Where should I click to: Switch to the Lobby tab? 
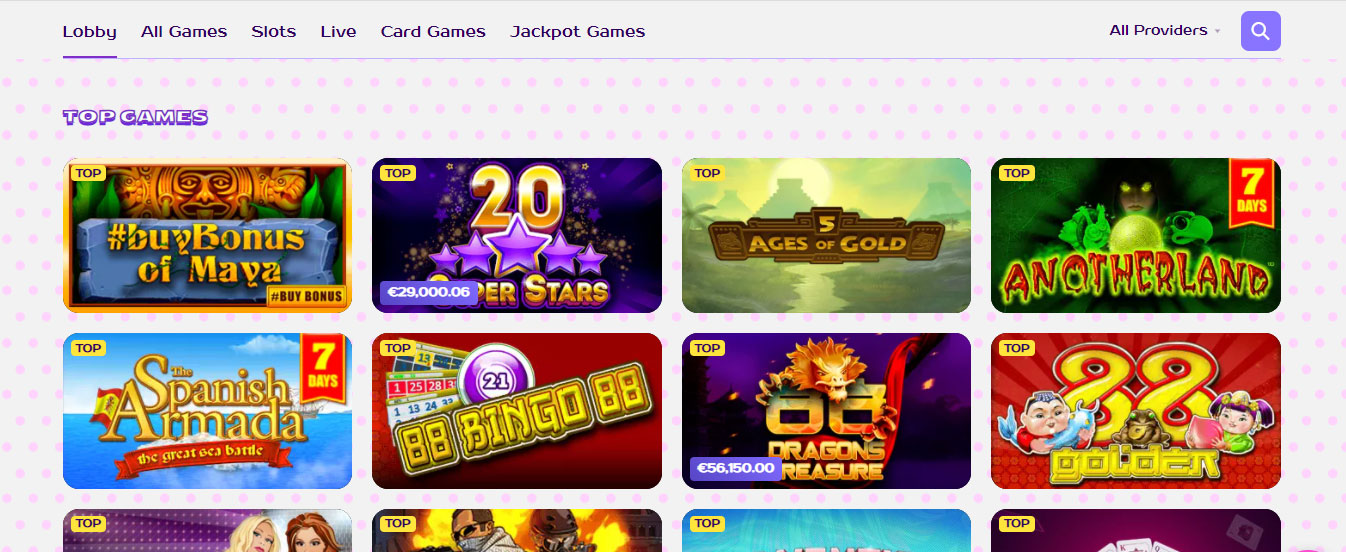[90, 31]
